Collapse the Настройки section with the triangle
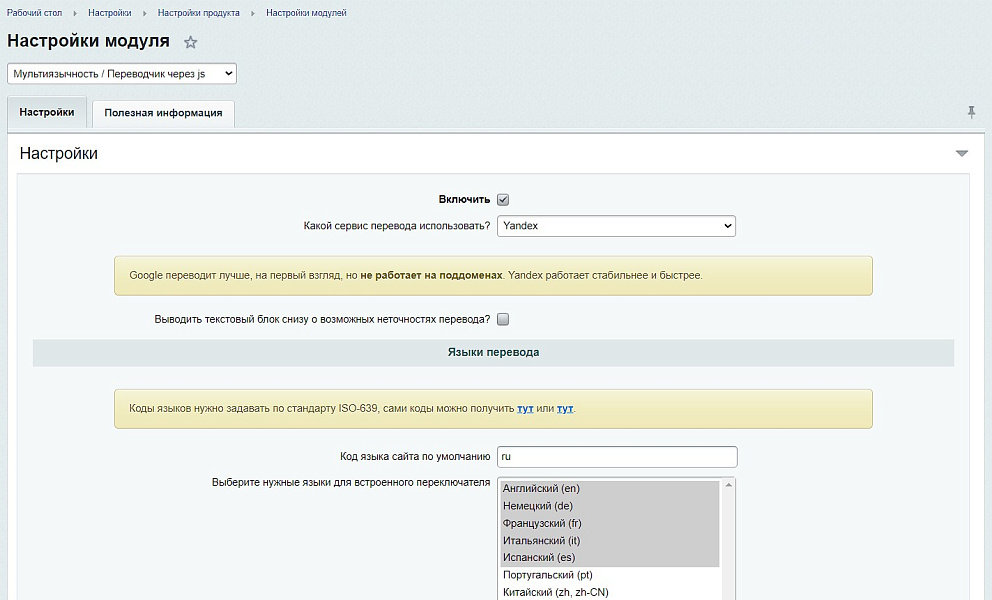The image size is (992, 600). click(962, 154)
